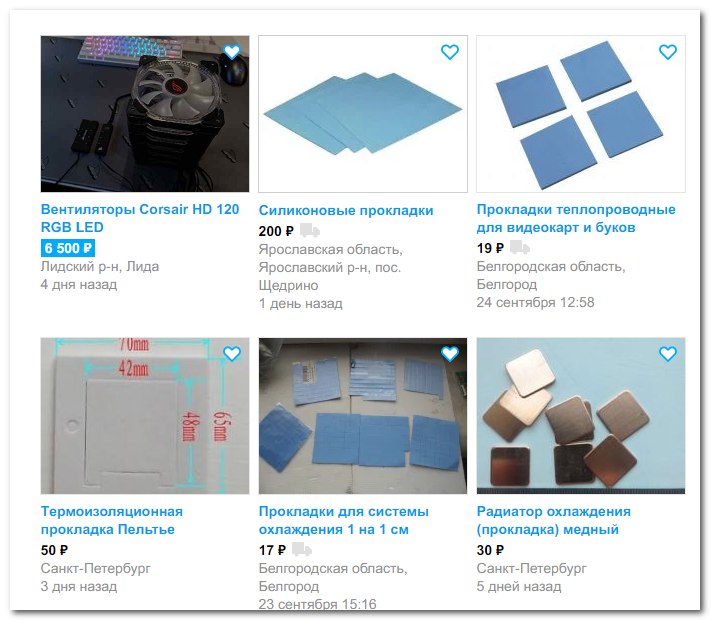711x621 pixels.
Task: Click delivery truck icon beside 19 ₽
Action: (x=520, y=247)
